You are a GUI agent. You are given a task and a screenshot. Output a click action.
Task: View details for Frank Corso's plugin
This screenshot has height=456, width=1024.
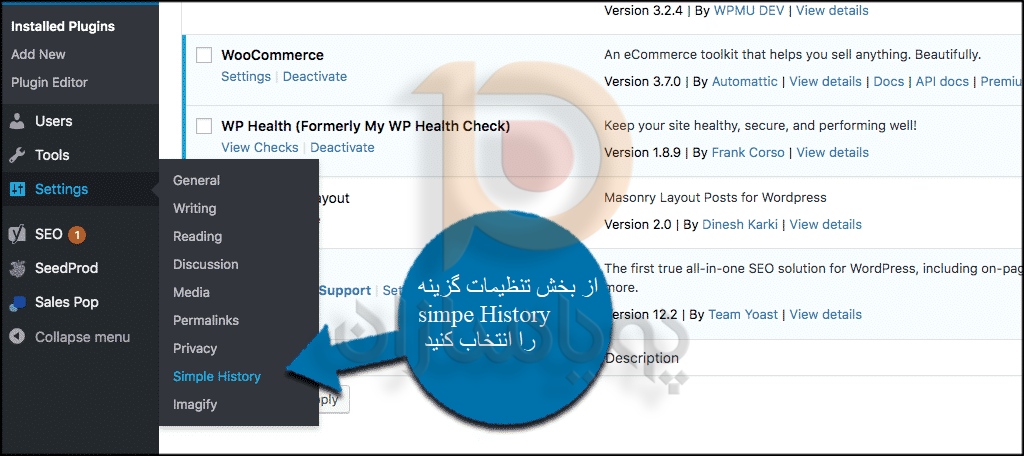point(833,152)
